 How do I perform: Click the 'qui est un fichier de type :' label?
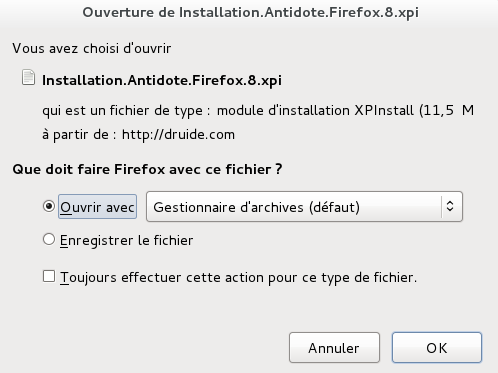point(126,111)
